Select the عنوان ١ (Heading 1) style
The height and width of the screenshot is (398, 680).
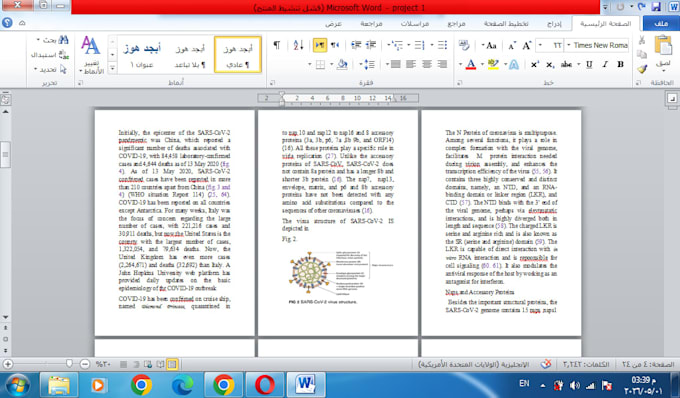coord(142,55)
